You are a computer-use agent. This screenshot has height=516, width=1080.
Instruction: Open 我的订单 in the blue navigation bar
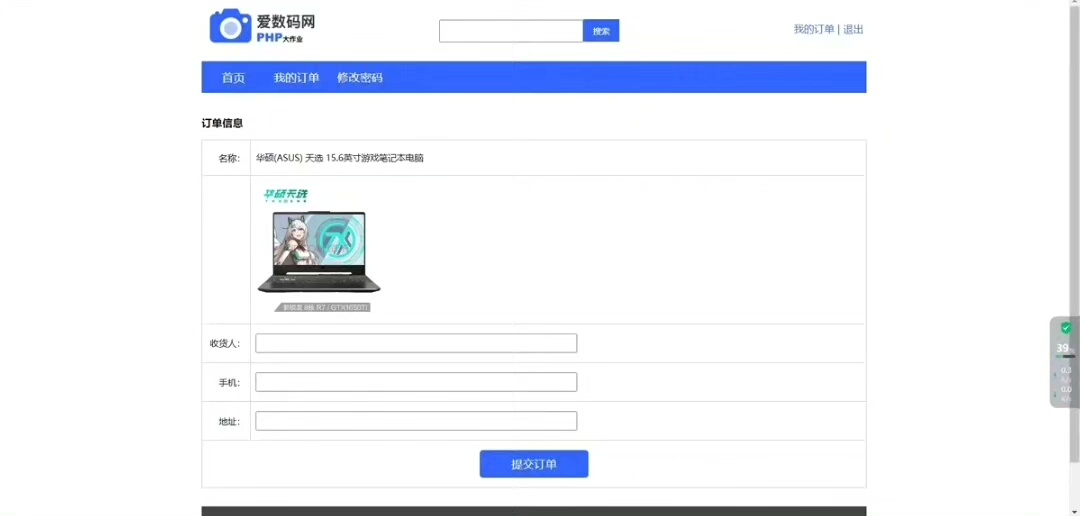(x=296, y=78)
